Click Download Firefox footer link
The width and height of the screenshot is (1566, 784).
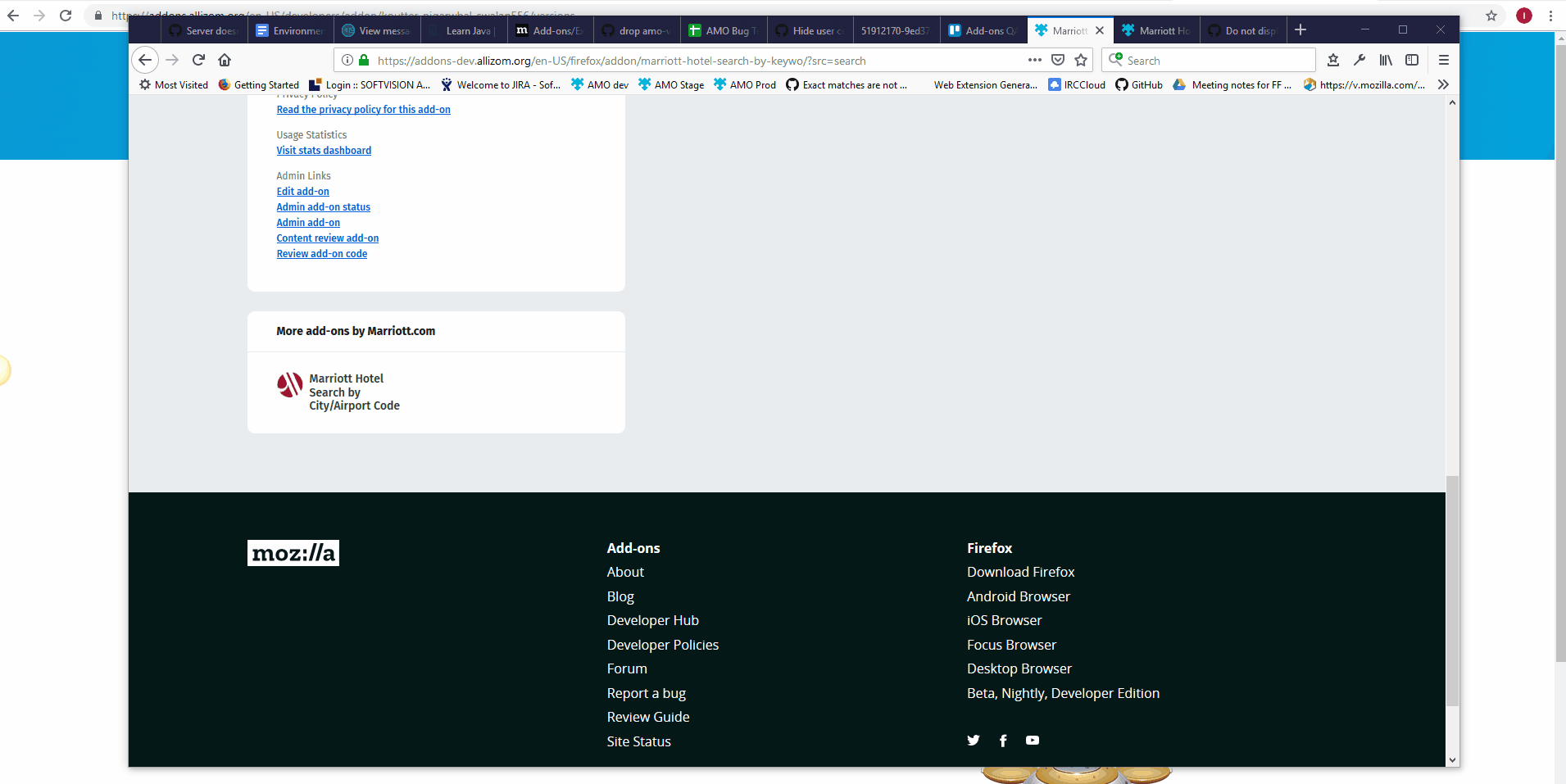click(1020, 572)
